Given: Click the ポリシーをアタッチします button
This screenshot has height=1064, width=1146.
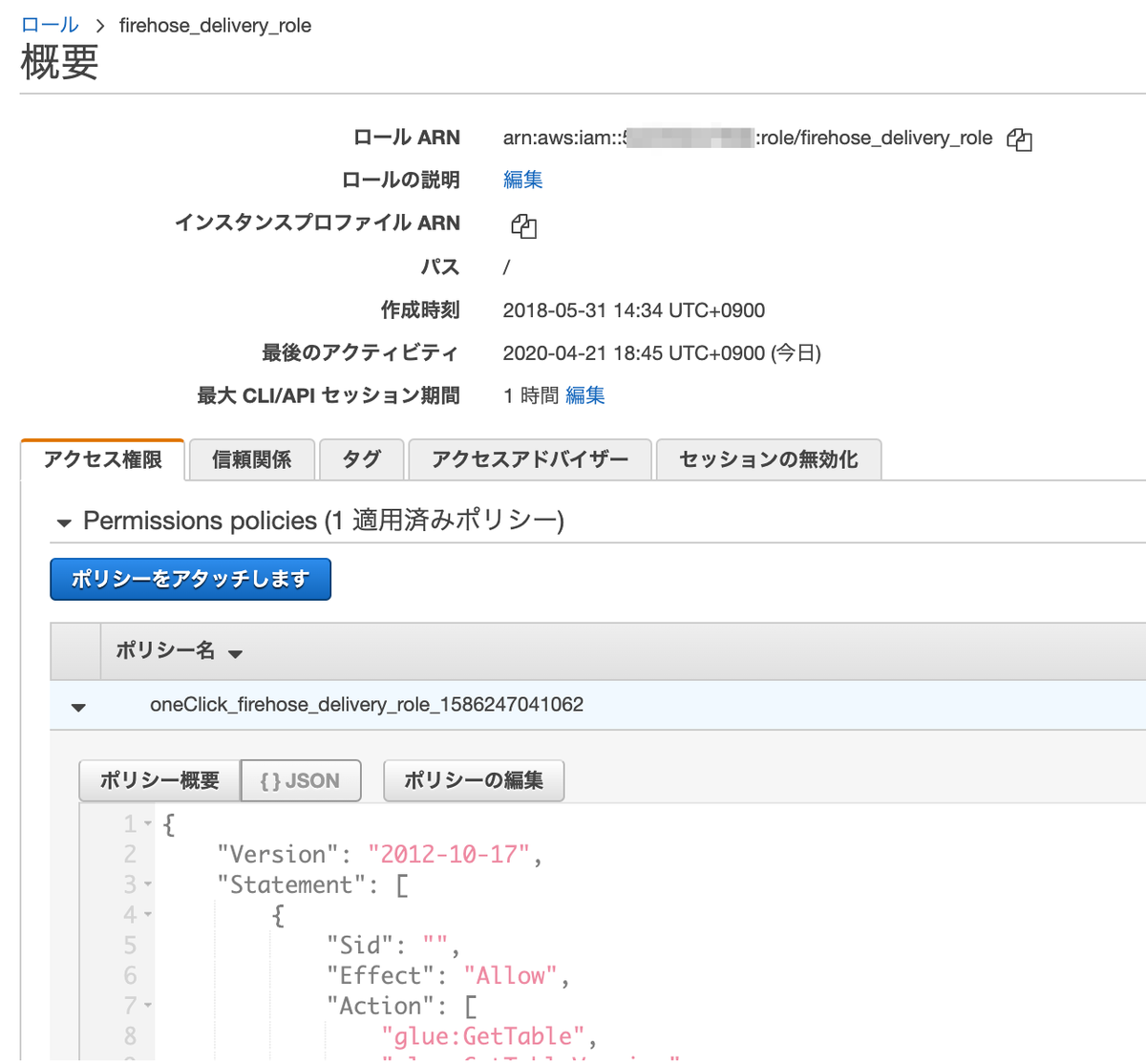Looking at the screenshot, I should [190, 579].
